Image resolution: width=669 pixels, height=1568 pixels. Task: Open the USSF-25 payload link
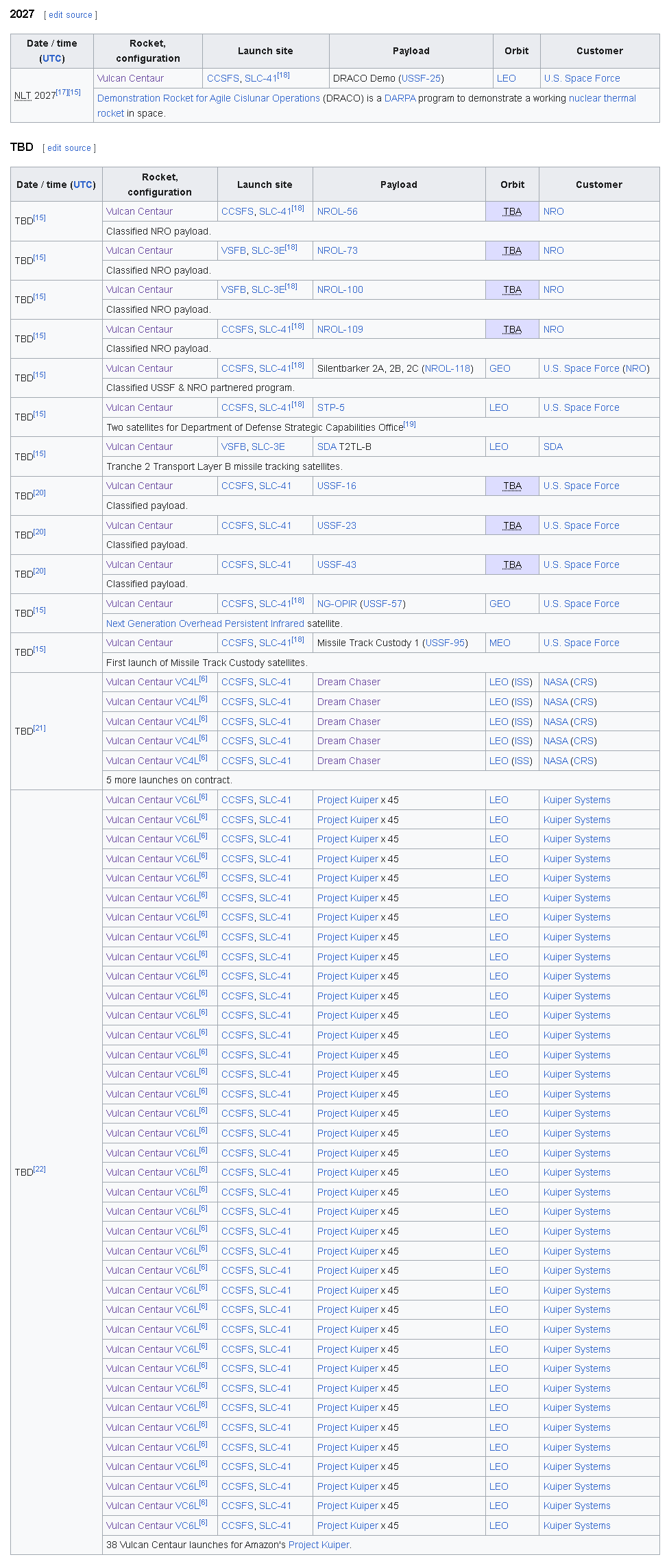point(421,78)
